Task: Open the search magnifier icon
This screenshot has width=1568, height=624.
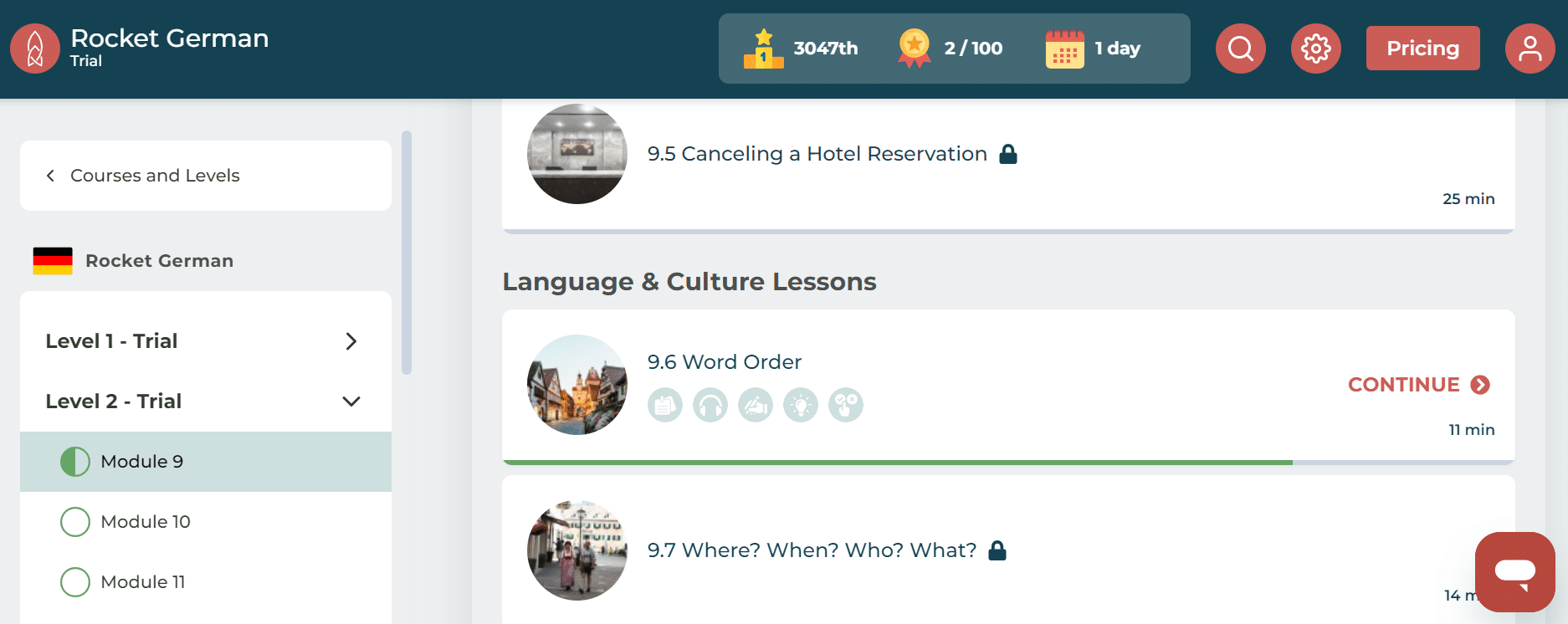Action: (1240, 49)
